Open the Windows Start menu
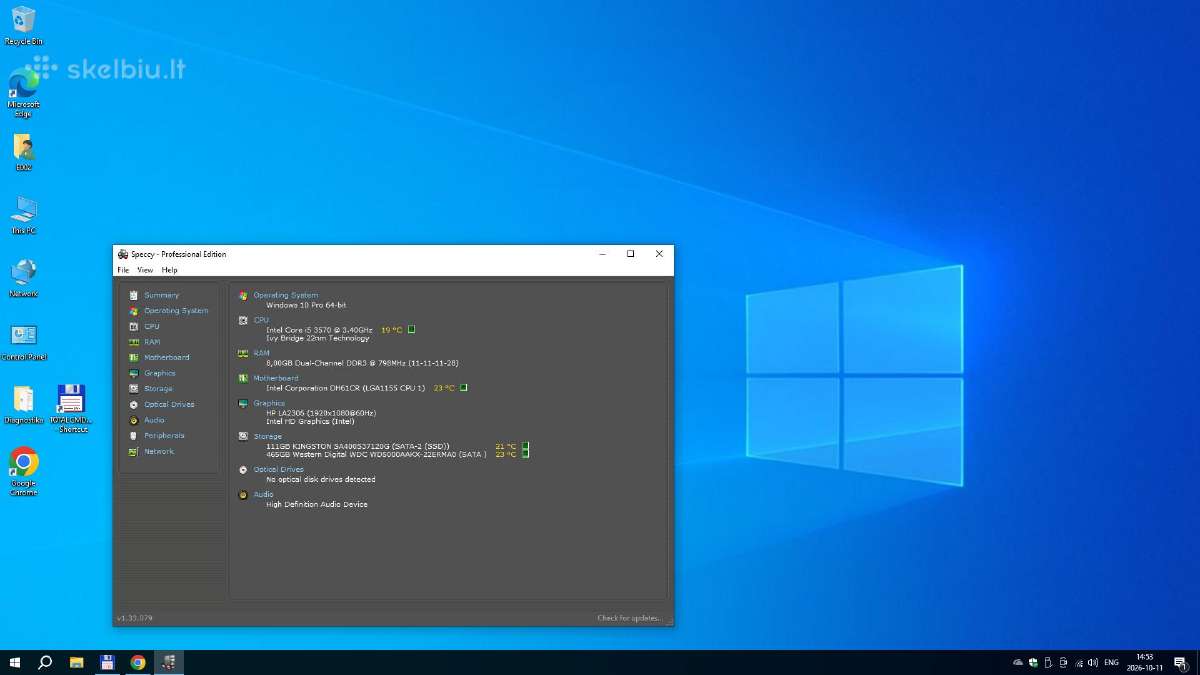The width and height of the screenshot is (1200, 675). [15, 662]
